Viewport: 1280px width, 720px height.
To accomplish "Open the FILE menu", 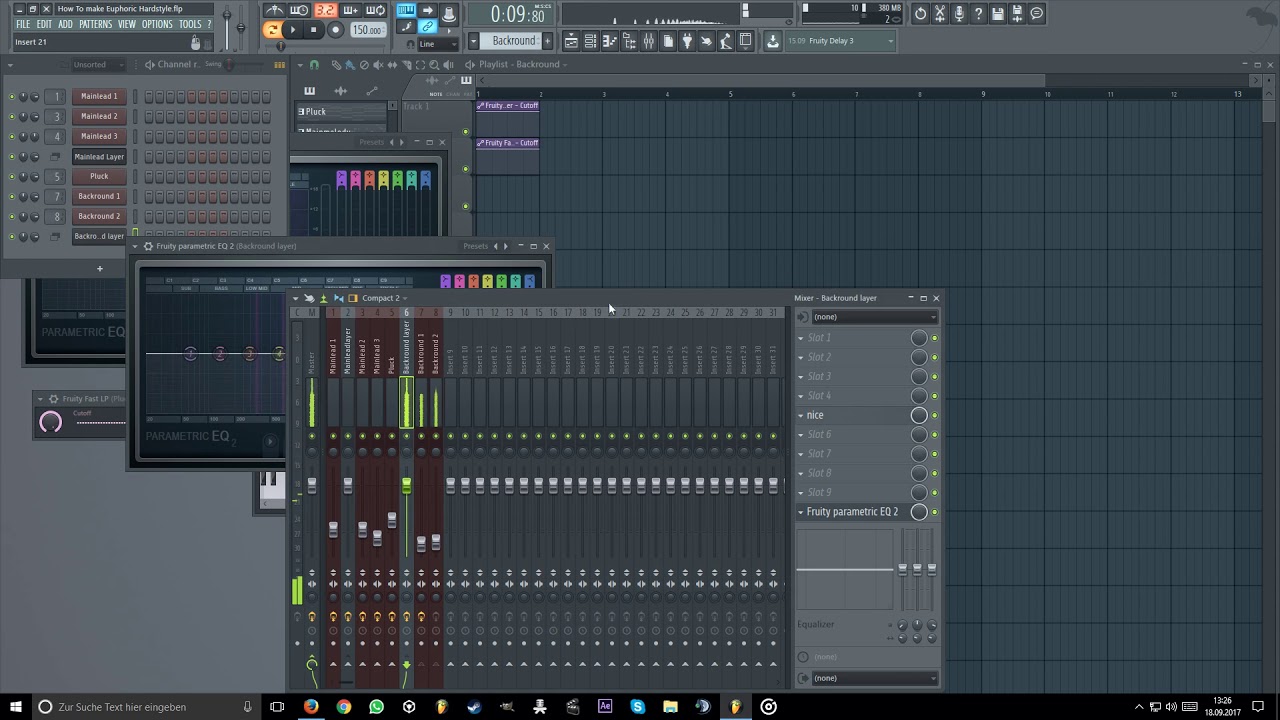I will click(23, 24).
